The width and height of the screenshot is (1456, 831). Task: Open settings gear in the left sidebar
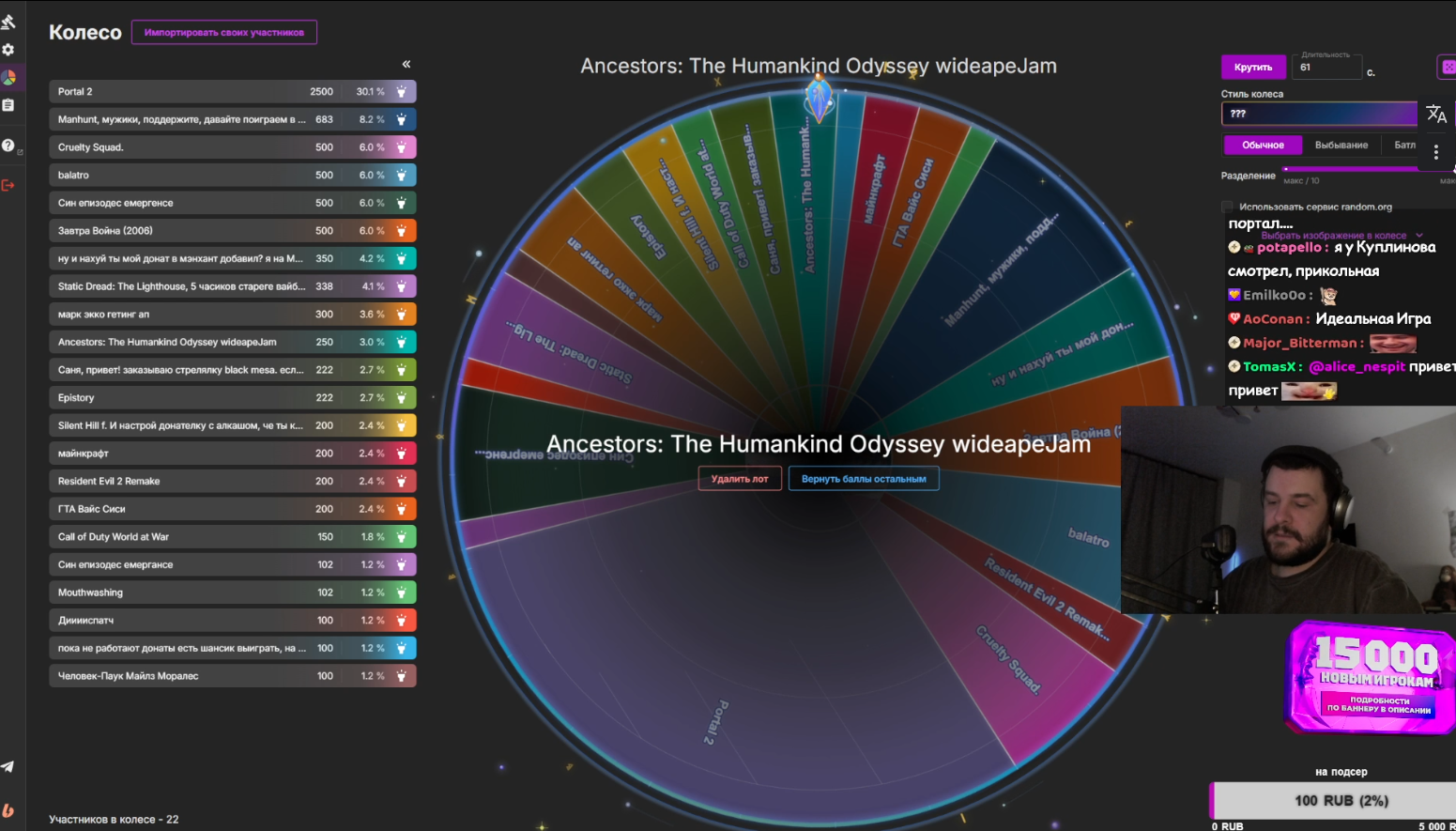tap(8, 49)
